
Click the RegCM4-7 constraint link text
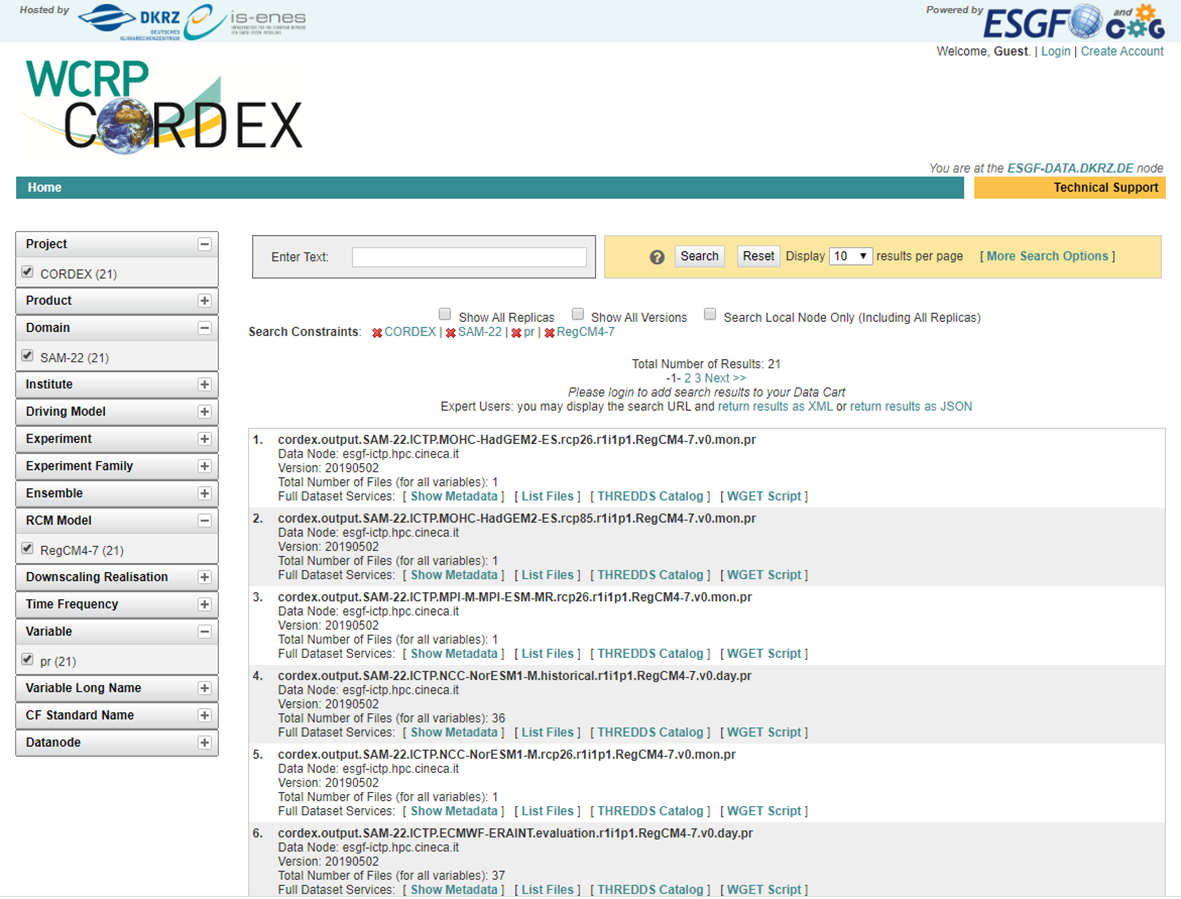[x=585, y=332]
